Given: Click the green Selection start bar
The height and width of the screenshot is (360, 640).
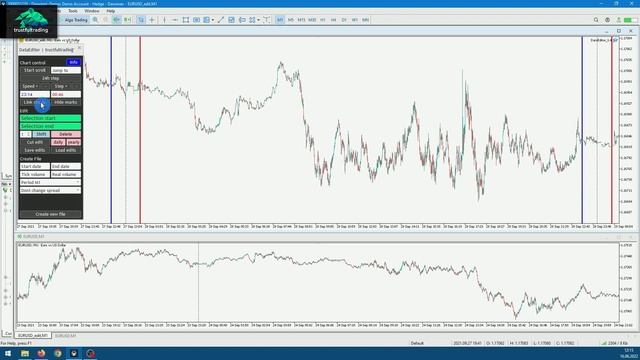Looking at the screenshot, I should click(x=51, y=118).
